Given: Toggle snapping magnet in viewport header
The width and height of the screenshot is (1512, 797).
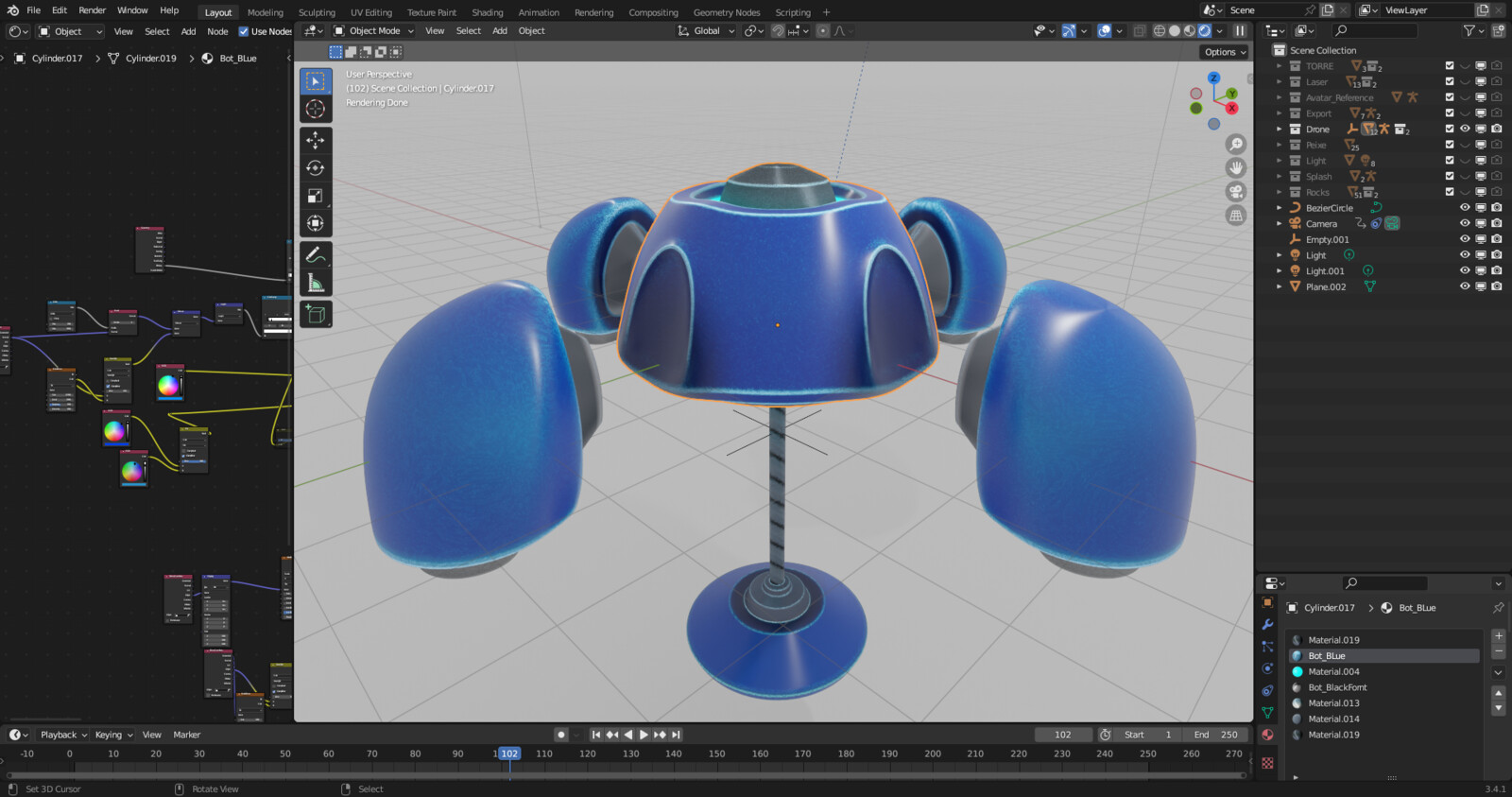Looking at the screenshot, I should click(x=778, y=31).
